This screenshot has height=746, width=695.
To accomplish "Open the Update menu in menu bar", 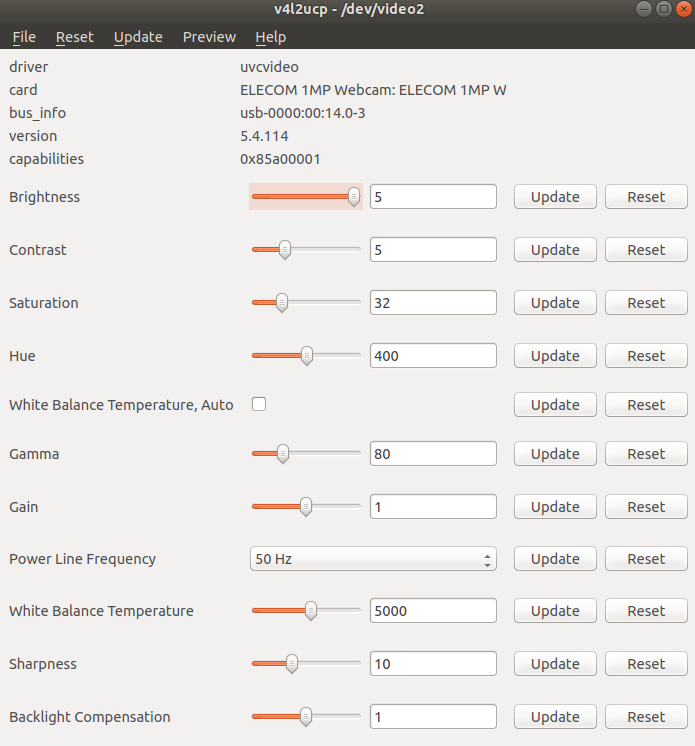I will point(138,37).
